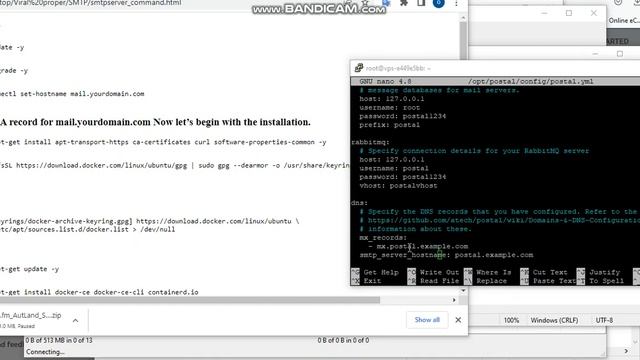This screenshot has width=640, height=360.
Task: Click UTF-8 encoding in Notepad status bar
Action: pyautogui.click(x=604, y=320)
